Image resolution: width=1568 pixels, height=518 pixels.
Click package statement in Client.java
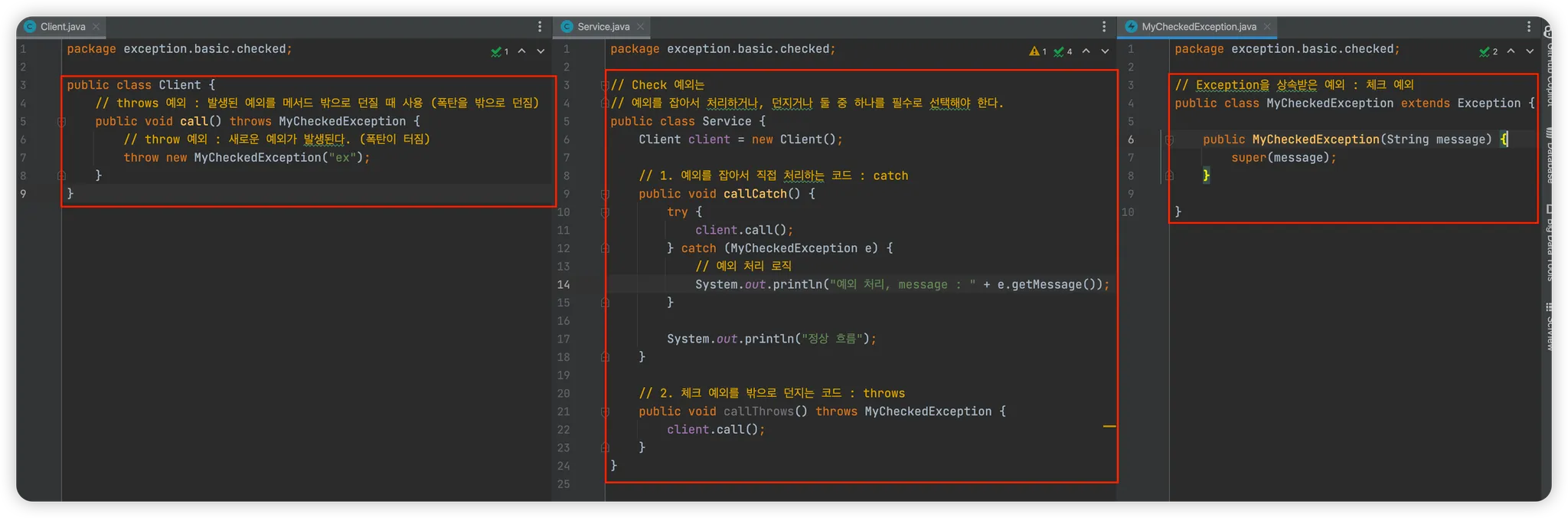tap(180, 49)
